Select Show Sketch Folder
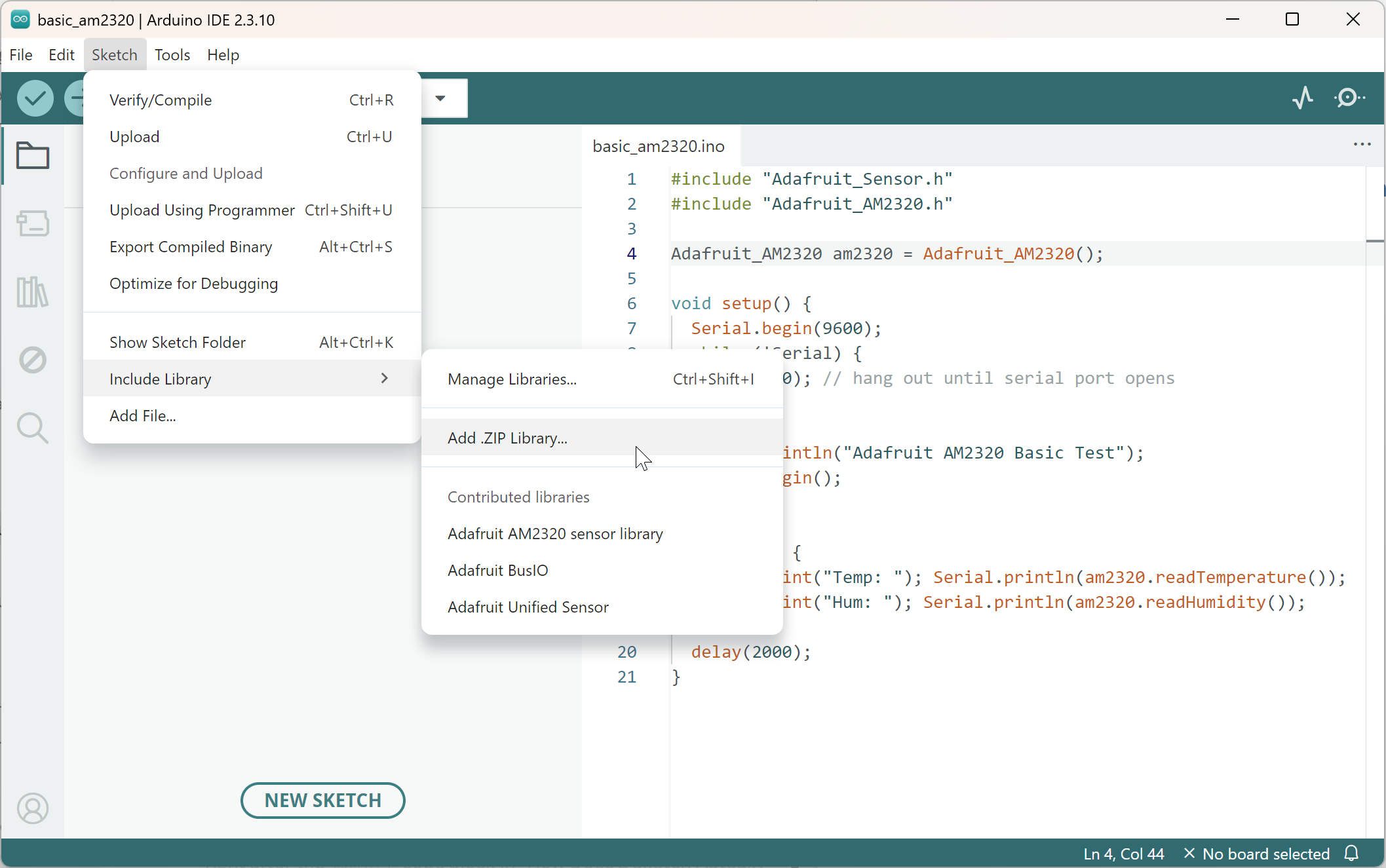Screen dimensions: 1386x868 pyautogui.click(x=252, y=343)
